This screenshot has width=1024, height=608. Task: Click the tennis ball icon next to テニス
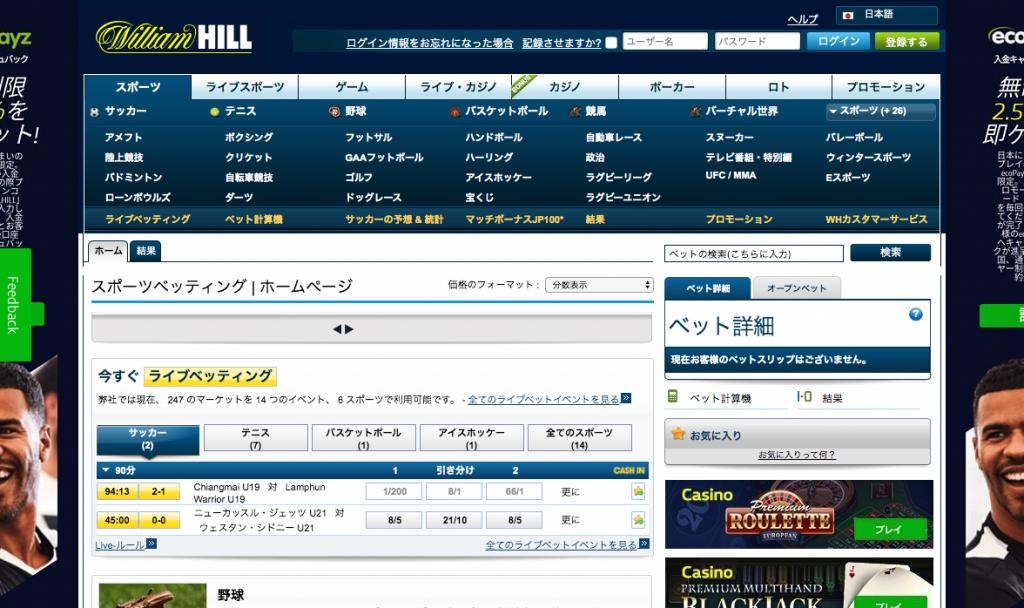coord(214,112)
